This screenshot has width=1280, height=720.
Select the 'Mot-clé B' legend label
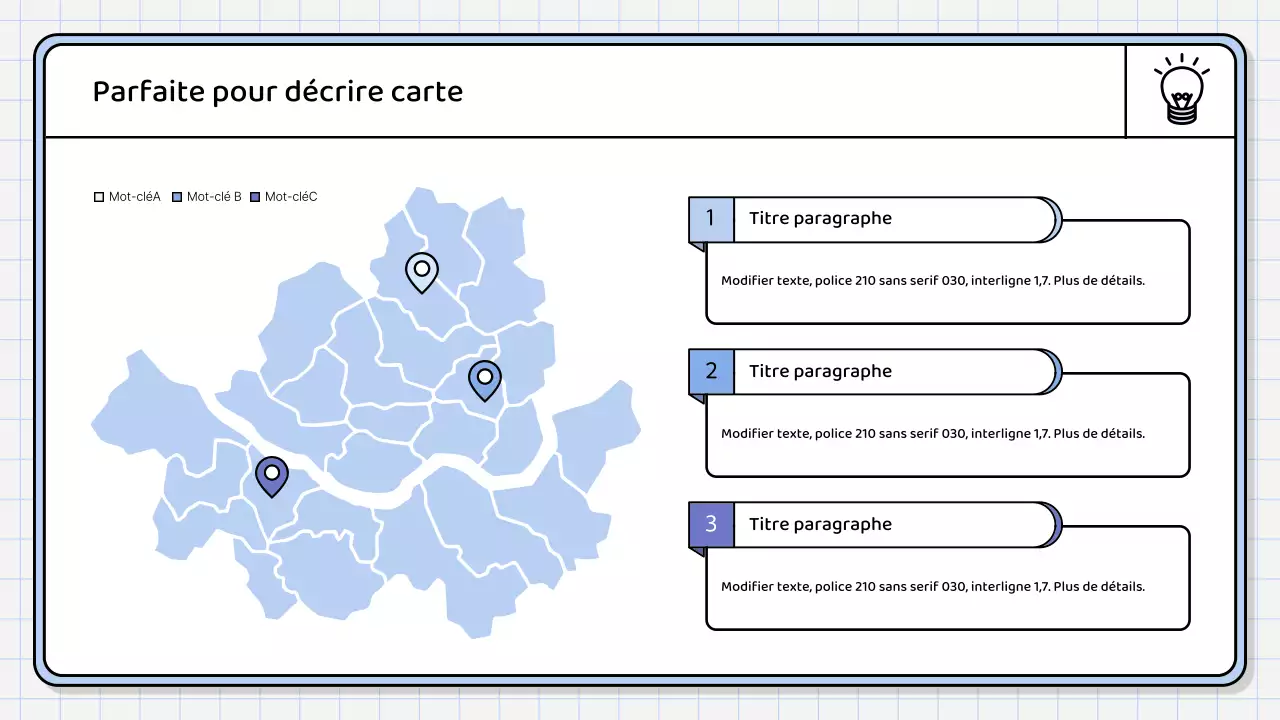point(214,197)
